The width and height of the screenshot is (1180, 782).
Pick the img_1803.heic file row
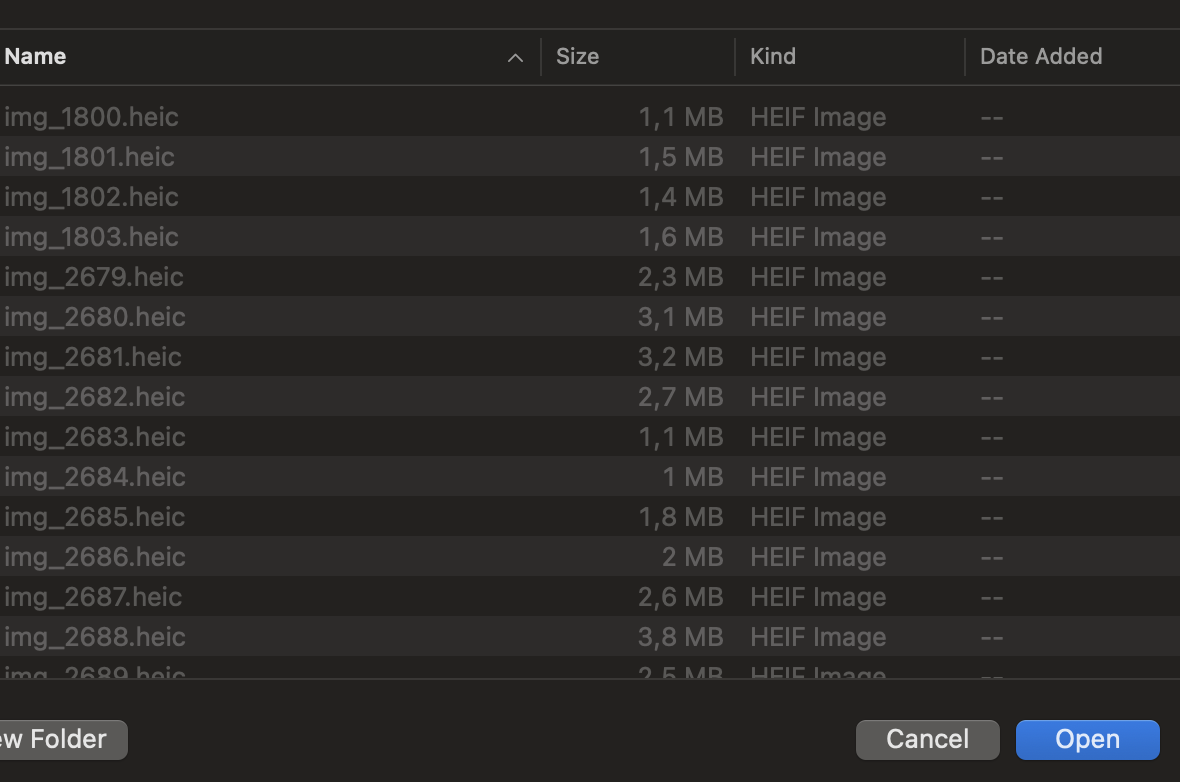[x=92, y=237]
